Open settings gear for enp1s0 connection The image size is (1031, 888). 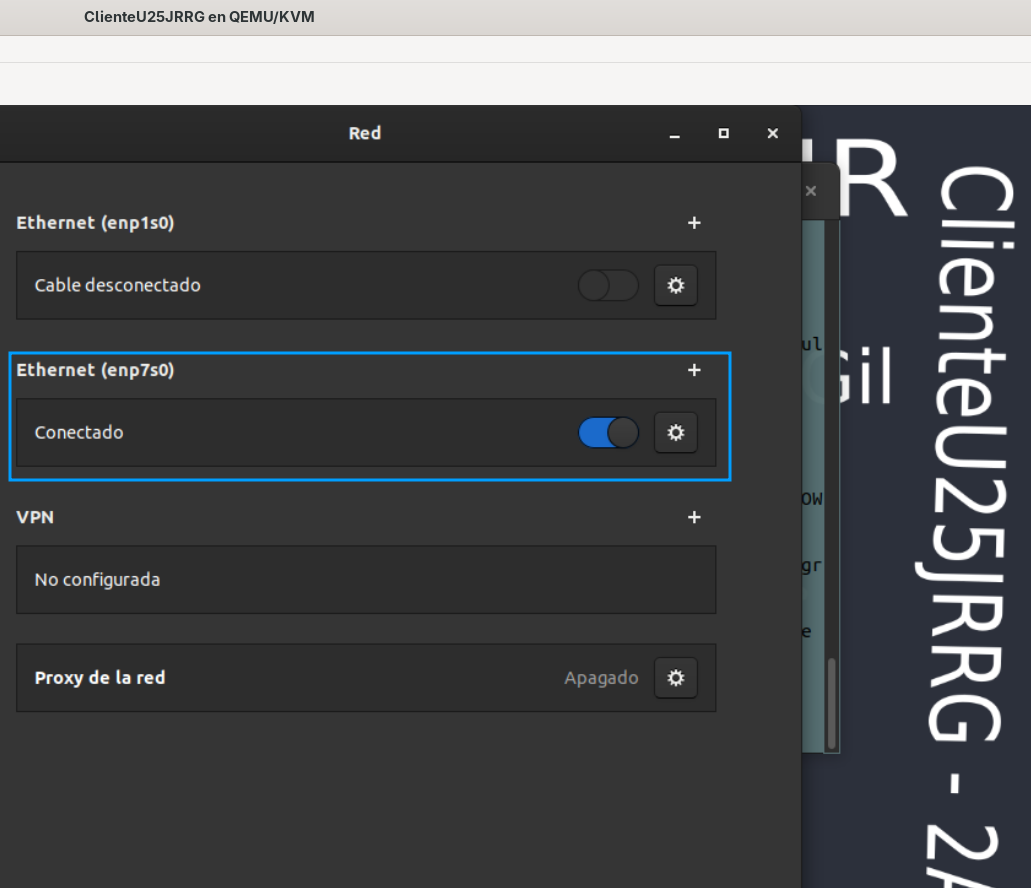tap(675, 285)
